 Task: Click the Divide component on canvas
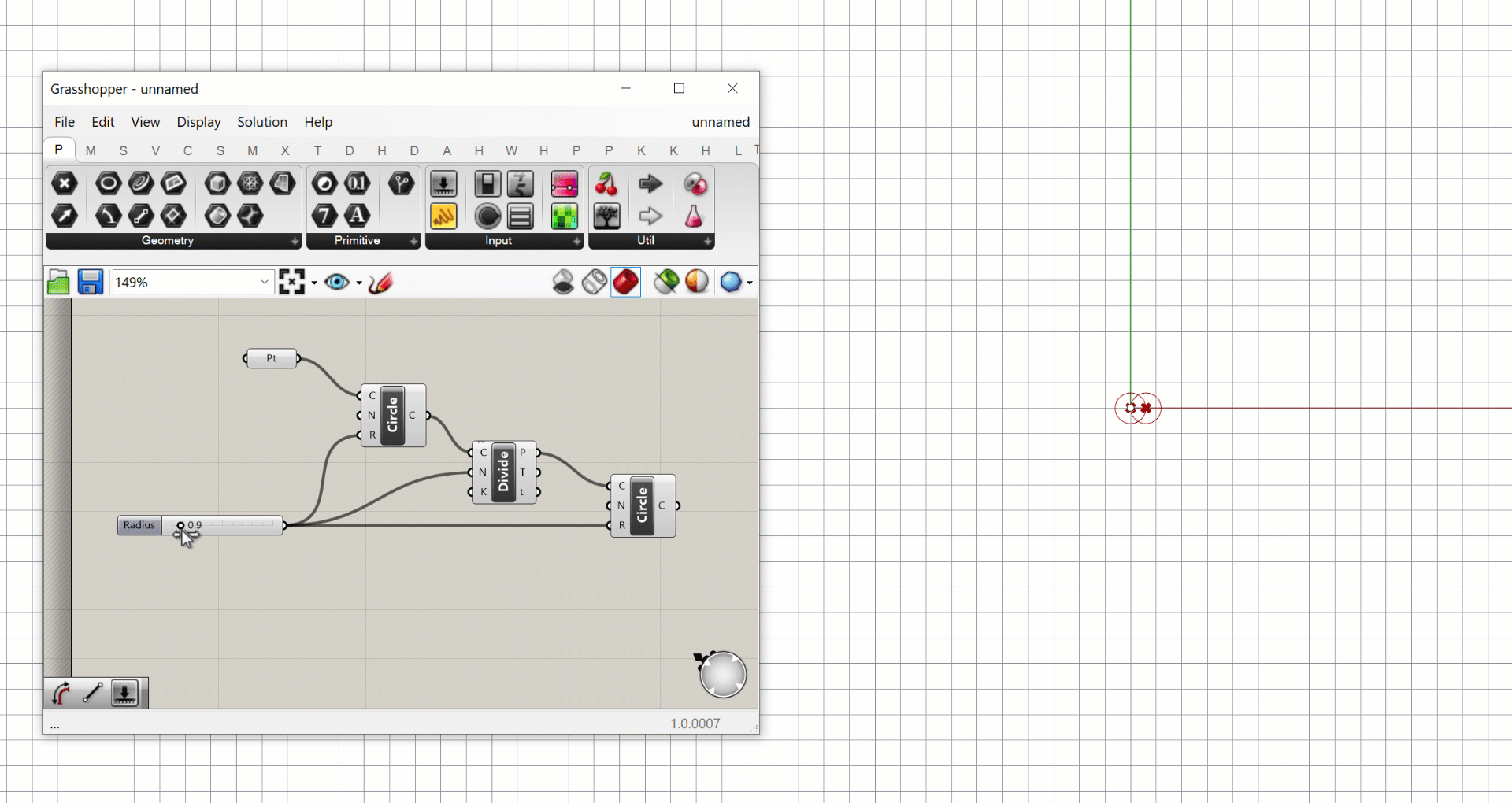(503, 472)
